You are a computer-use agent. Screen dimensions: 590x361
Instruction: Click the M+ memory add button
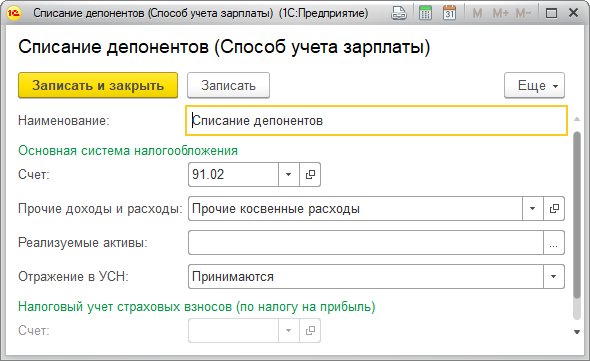pos(500,14)
